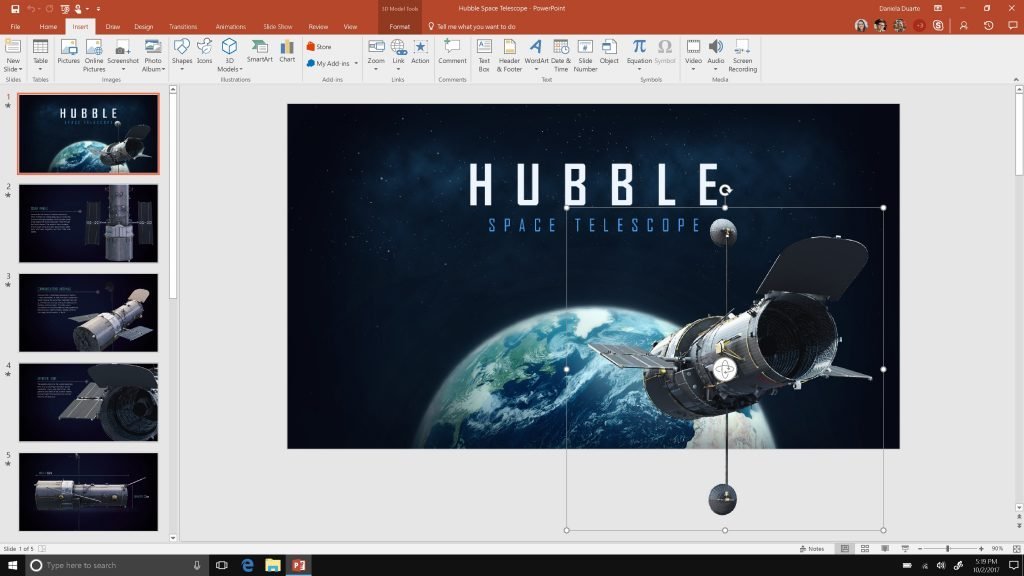Switch to Reading View in status bar

[884, 549]
